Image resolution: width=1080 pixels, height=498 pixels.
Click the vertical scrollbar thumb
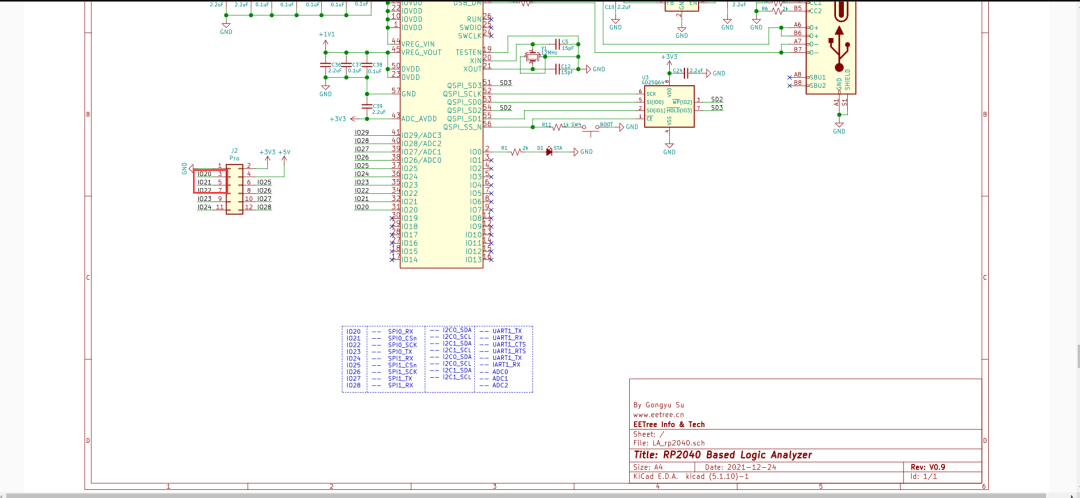[x=1076, y=357]
